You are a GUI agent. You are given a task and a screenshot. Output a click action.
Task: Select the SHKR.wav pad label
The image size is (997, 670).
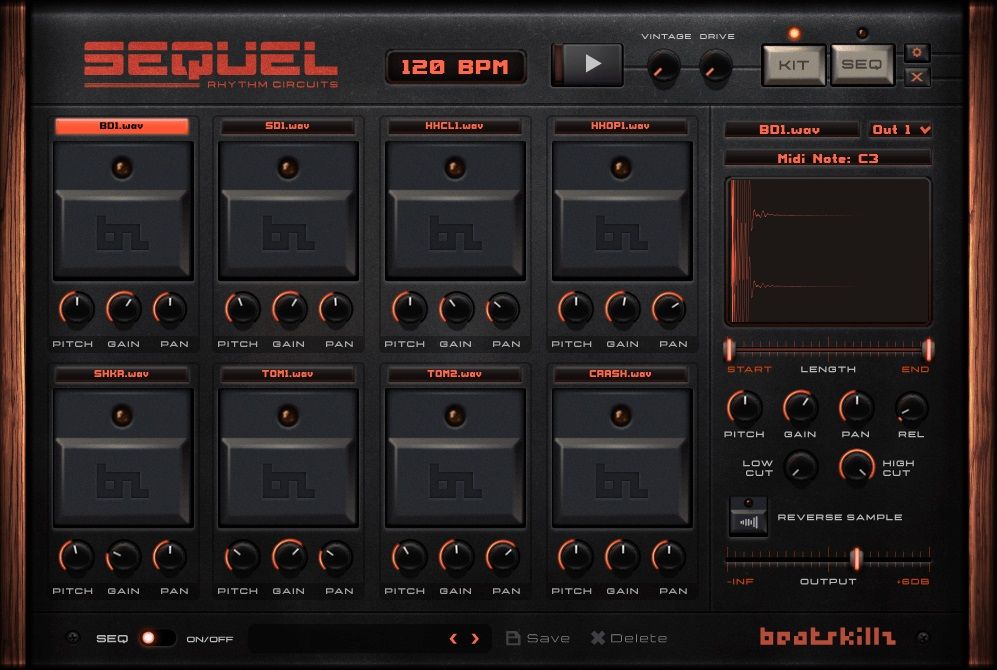coord(121,374)
